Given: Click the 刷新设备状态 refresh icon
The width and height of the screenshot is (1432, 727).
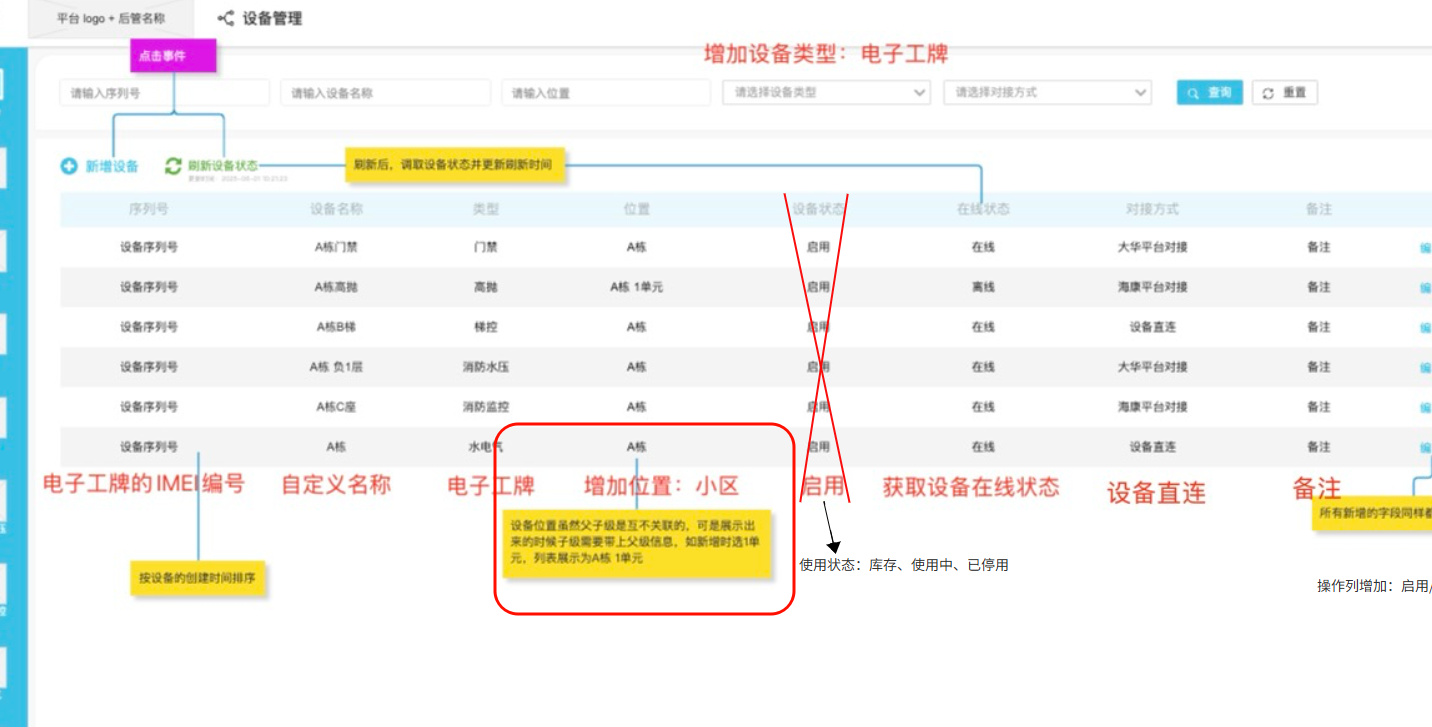Looking at the screenshot, I should [x=172, y=166].
